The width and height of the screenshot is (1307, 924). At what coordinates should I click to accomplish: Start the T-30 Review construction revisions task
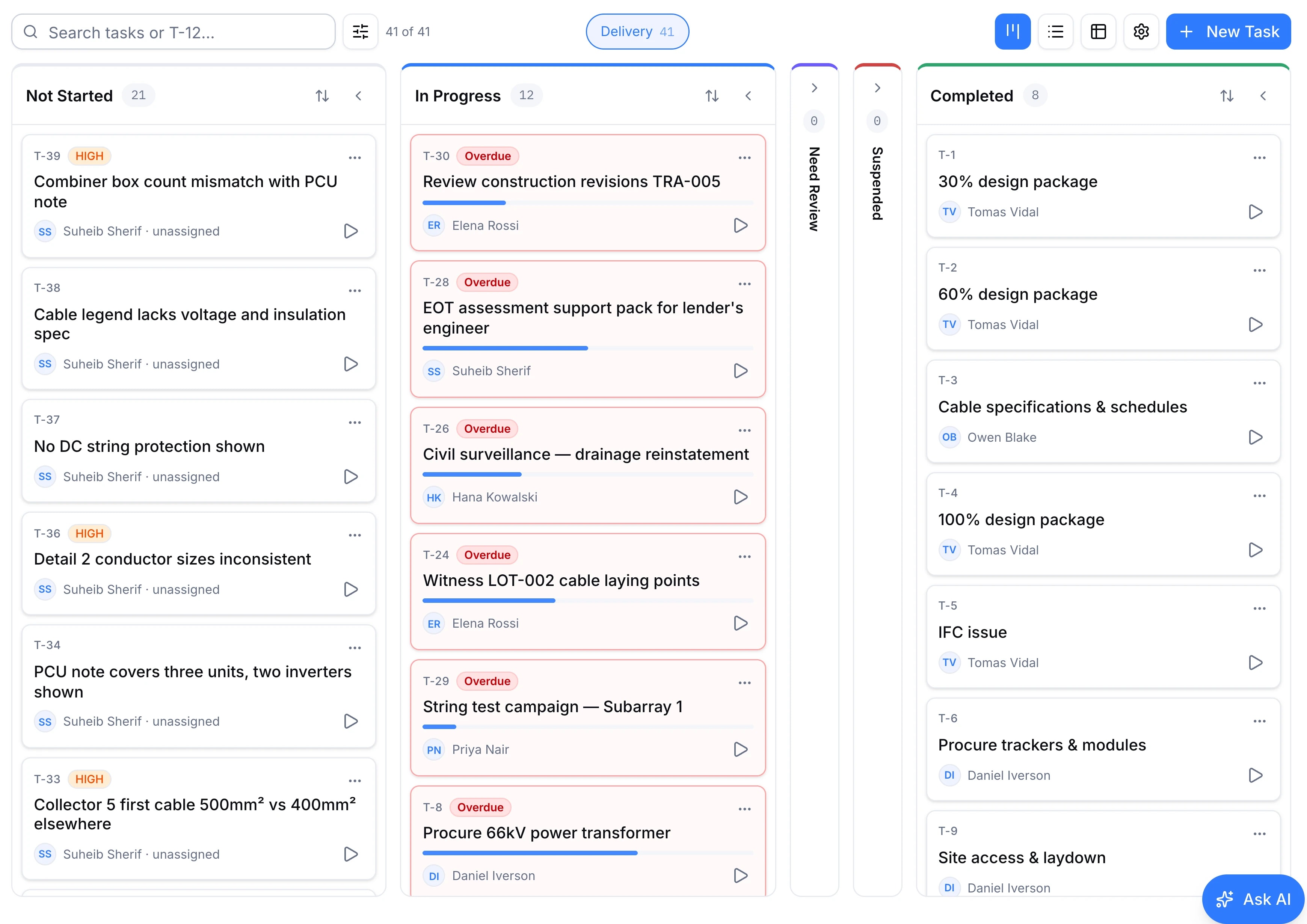point(741,225)
